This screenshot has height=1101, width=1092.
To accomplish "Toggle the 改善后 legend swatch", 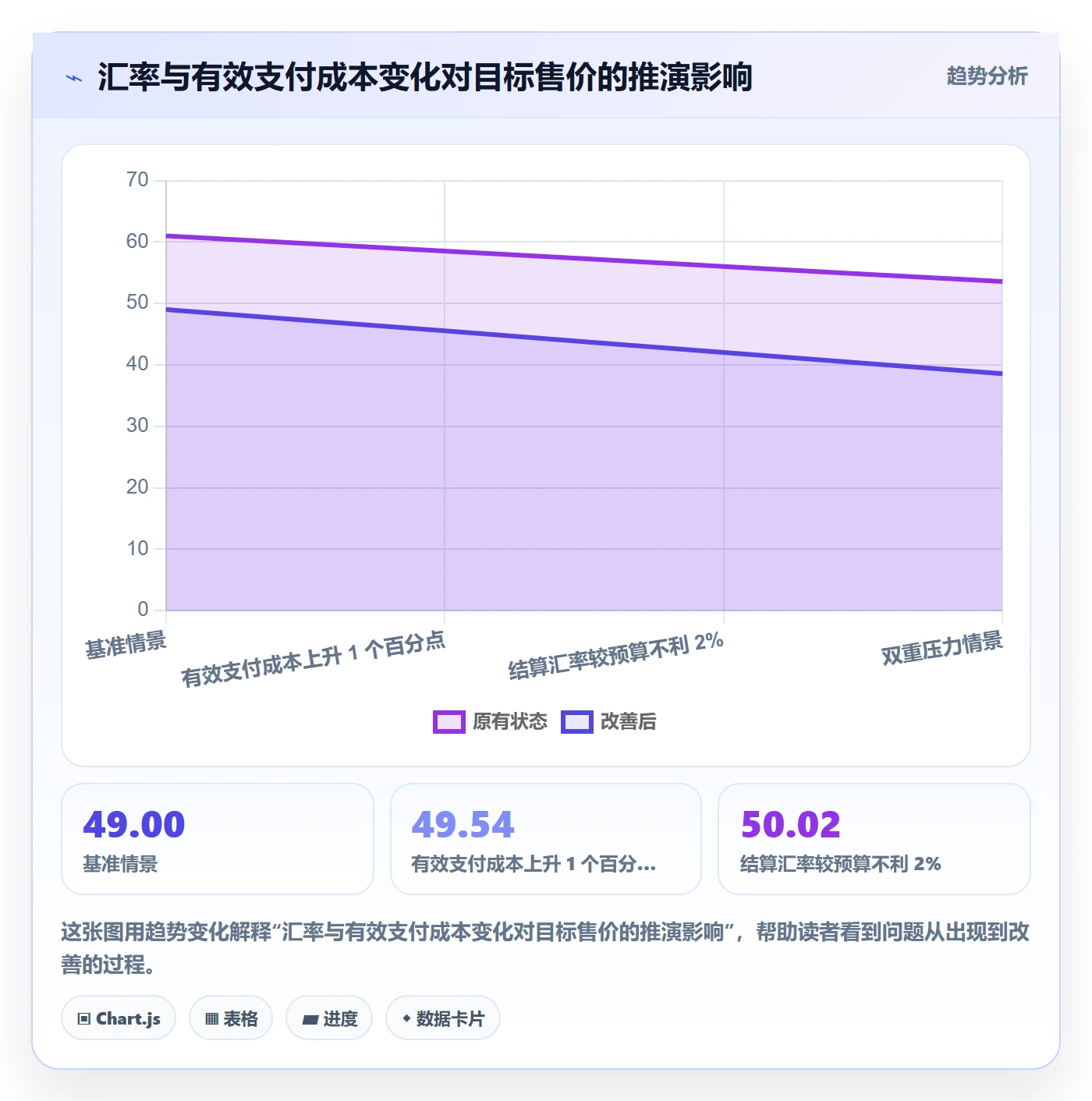I will point(576,722).
